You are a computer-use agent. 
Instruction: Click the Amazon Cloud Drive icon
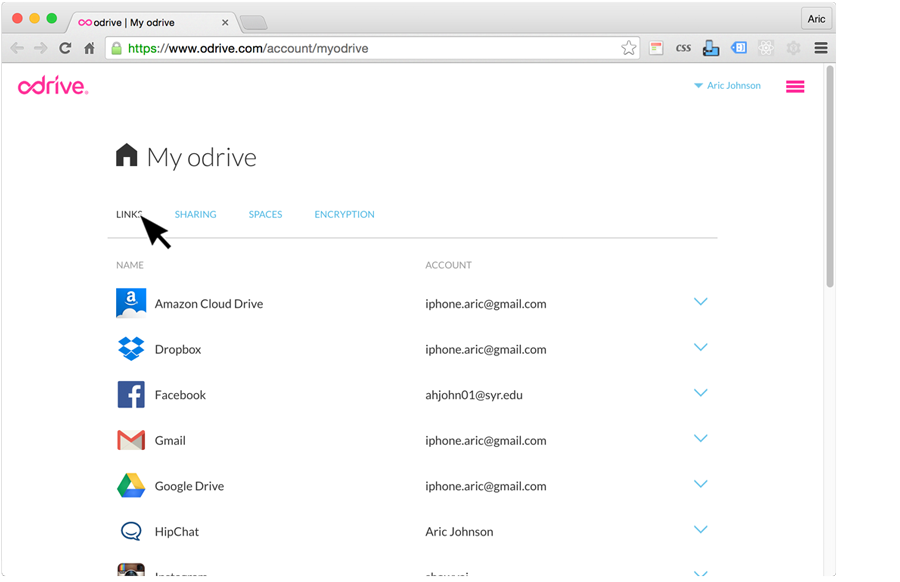[x=131, y=303]
